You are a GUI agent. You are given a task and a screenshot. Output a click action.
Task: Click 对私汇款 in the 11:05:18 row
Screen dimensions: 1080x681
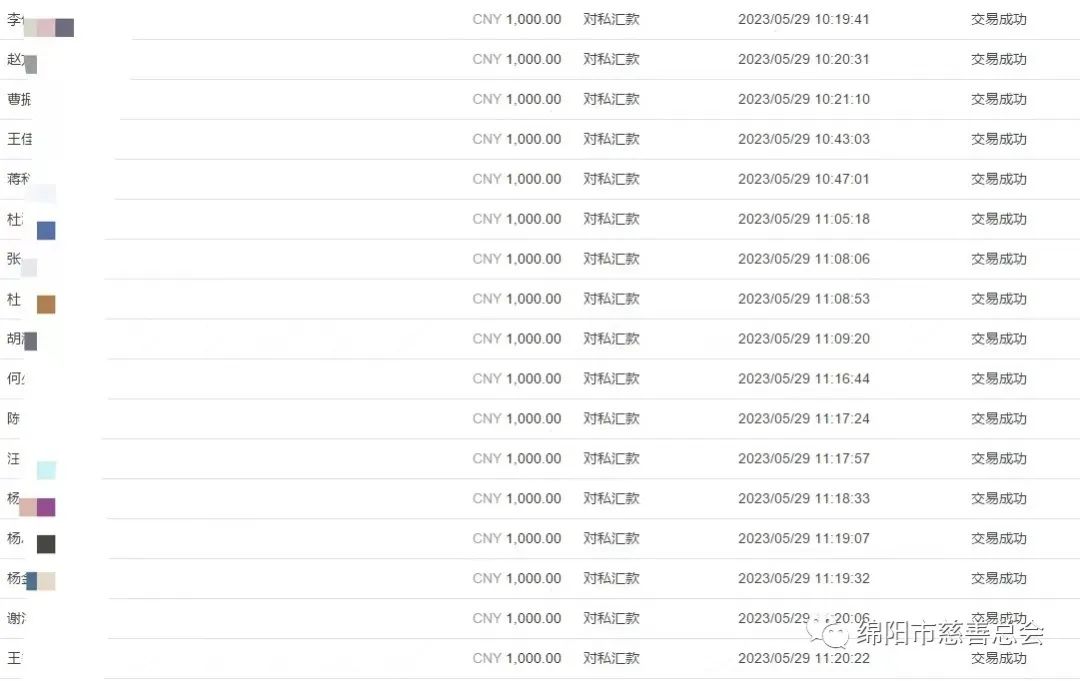click(x=611, y=219)
